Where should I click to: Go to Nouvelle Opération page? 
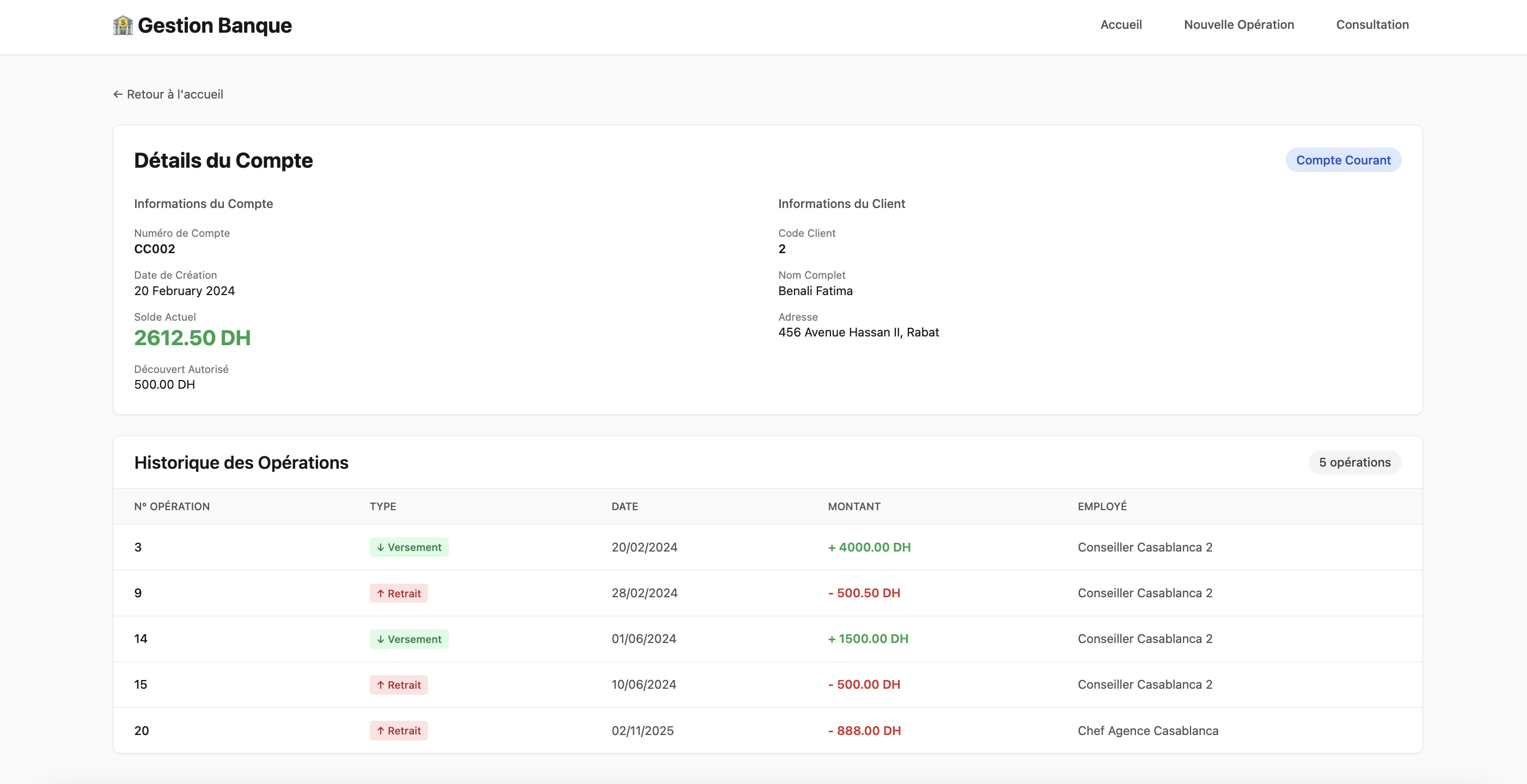pyautogui.click(x=1238, y=25)
